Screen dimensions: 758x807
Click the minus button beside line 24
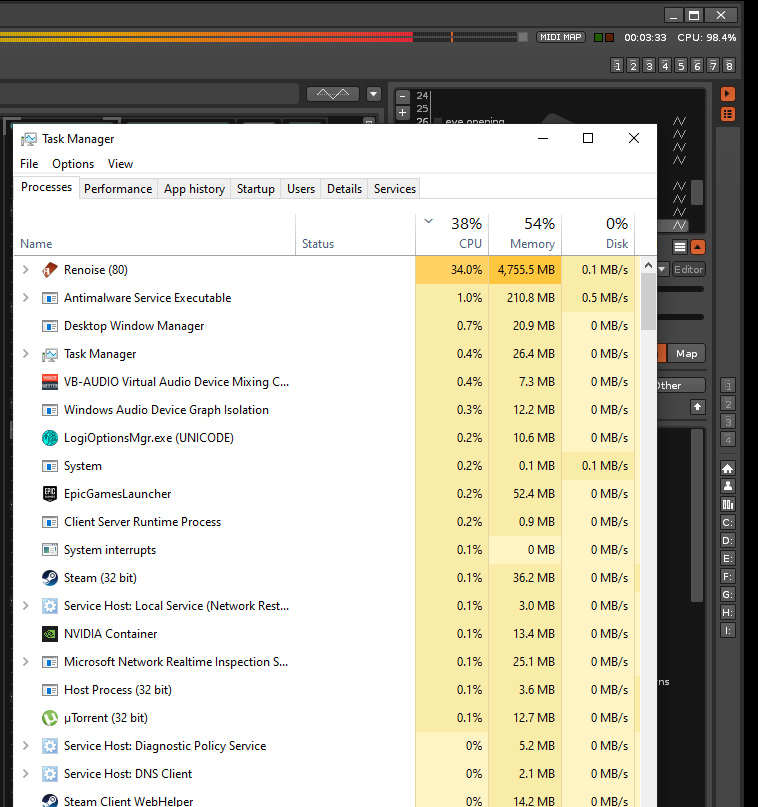pyautogui.click(x=403, y=96)
